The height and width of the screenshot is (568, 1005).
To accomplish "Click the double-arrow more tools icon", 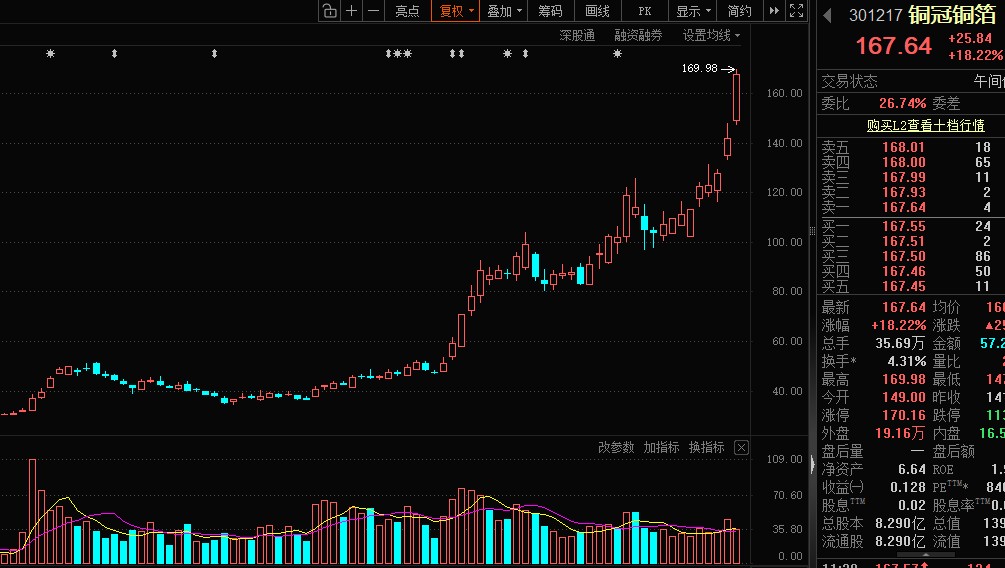I will pyautogui.click(x=774, y=11).
